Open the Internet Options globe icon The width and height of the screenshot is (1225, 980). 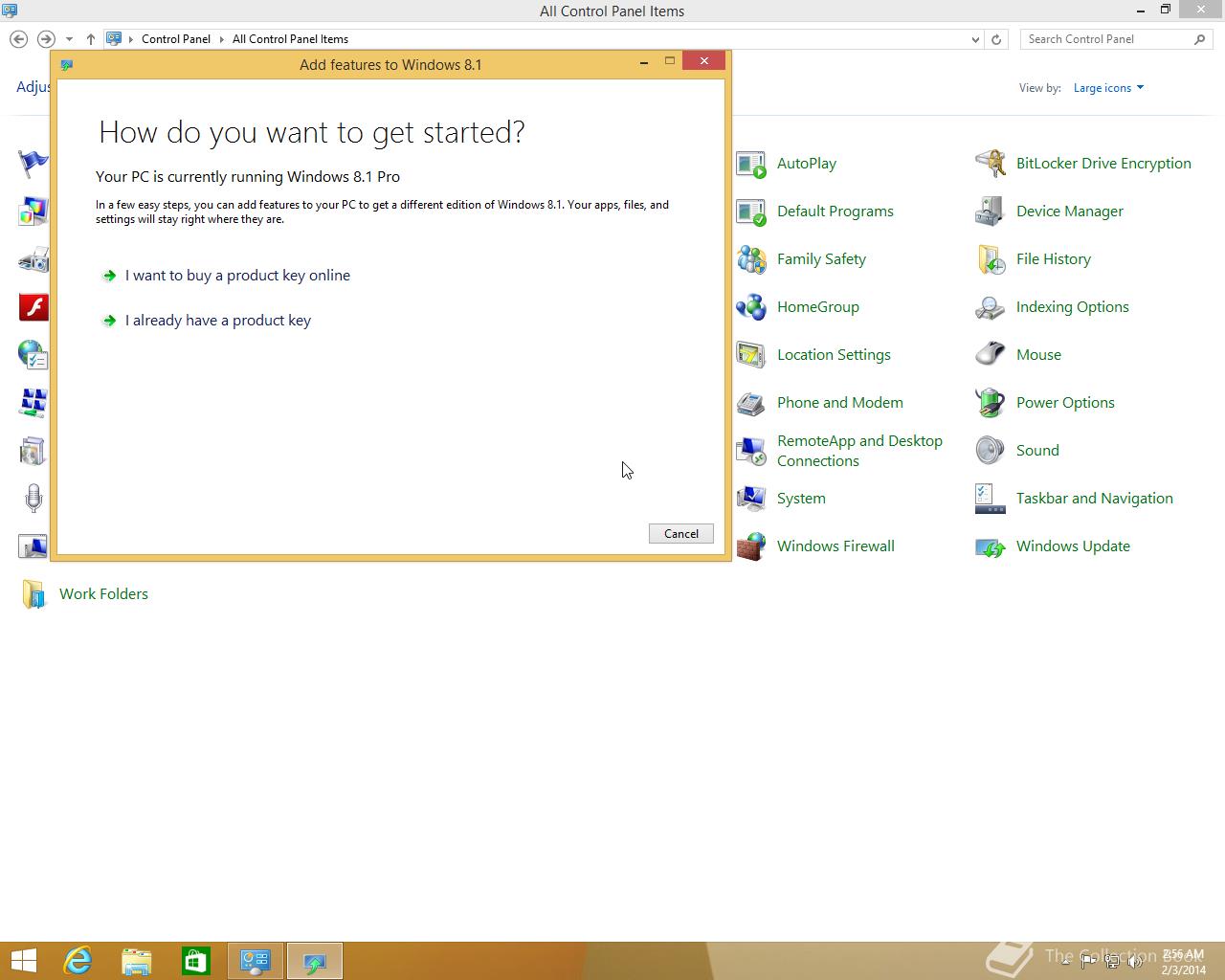[x=33, y=355]
